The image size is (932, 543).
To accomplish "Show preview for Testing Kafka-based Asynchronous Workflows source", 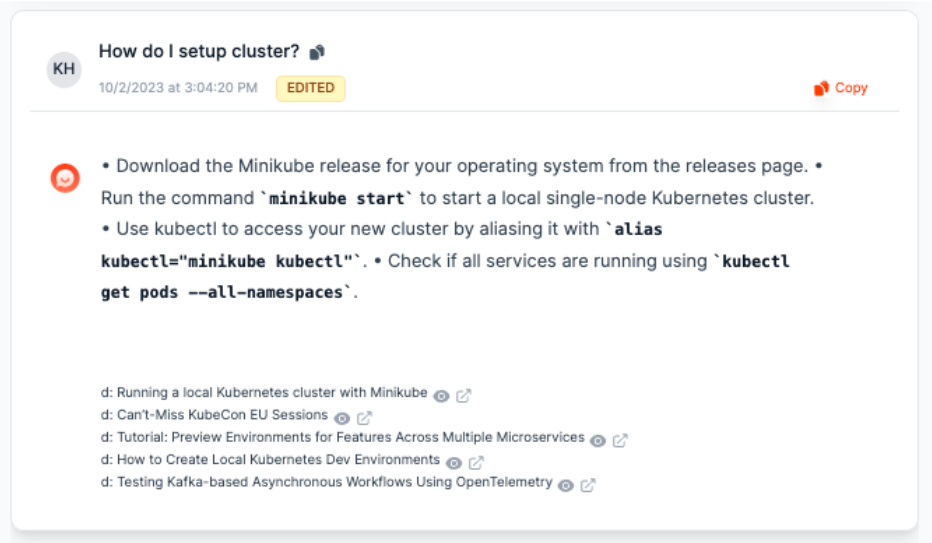I will (566, 485).
